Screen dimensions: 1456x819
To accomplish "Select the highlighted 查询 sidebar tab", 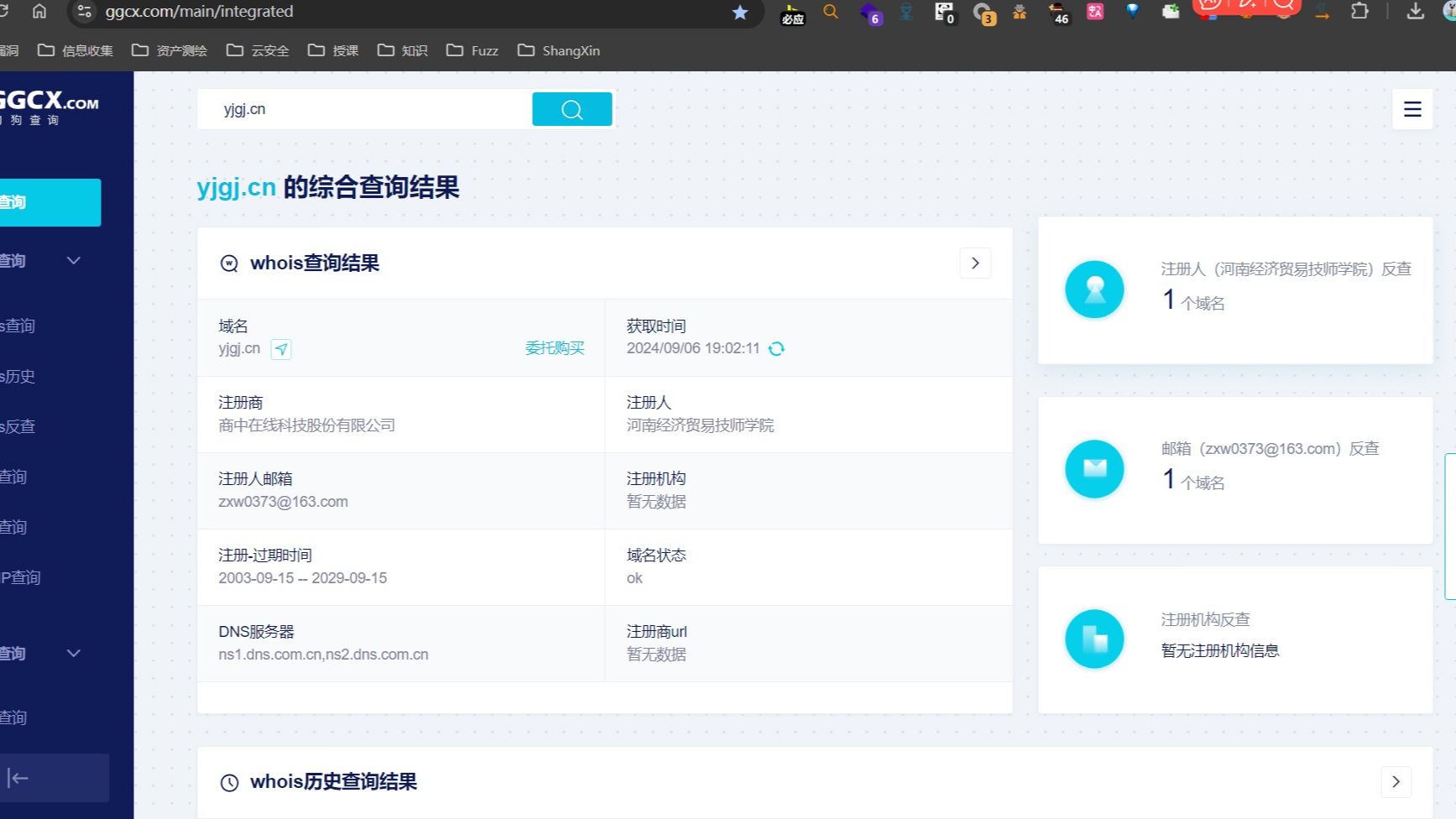I will point(50,202).
